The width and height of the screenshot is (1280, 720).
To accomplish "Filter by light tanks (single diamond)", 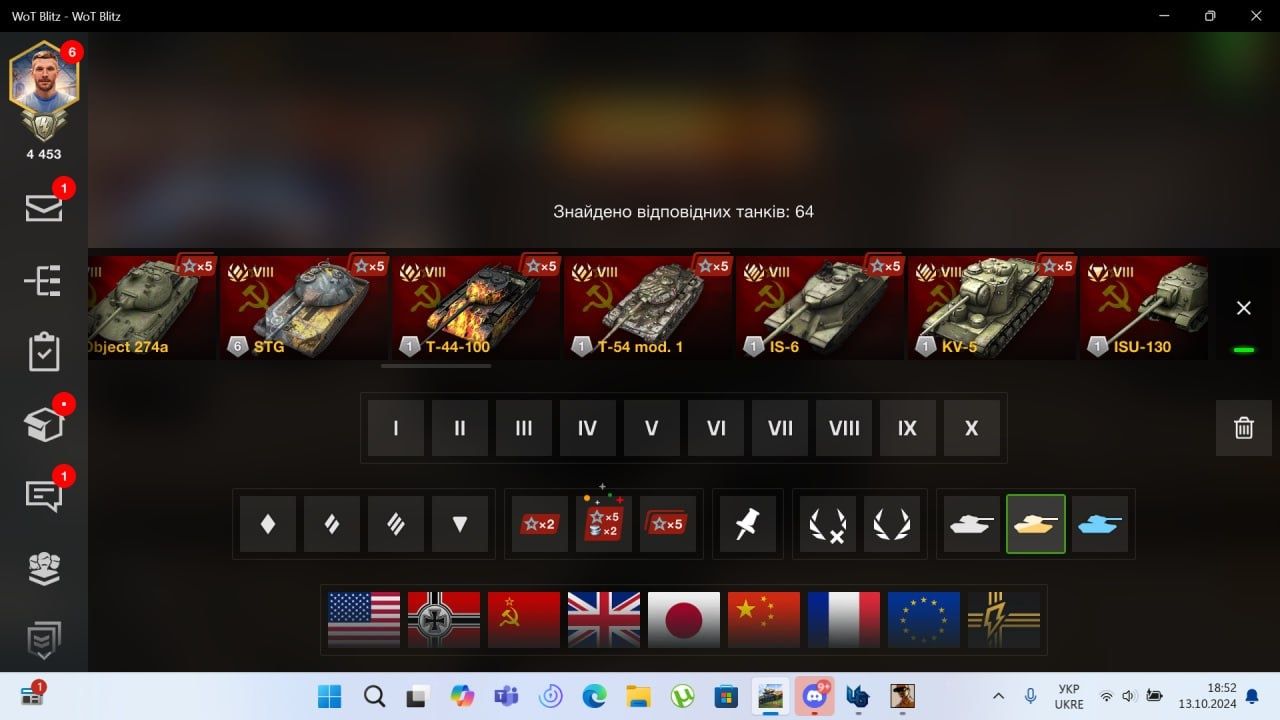I will 268,524.
